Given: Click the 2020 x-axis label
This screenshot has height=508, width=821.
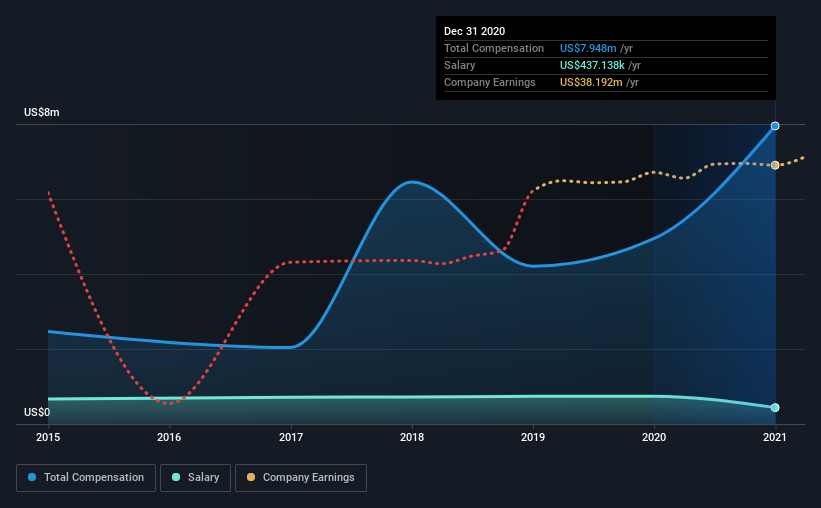Looking at the screenshot, I should 654,437.
